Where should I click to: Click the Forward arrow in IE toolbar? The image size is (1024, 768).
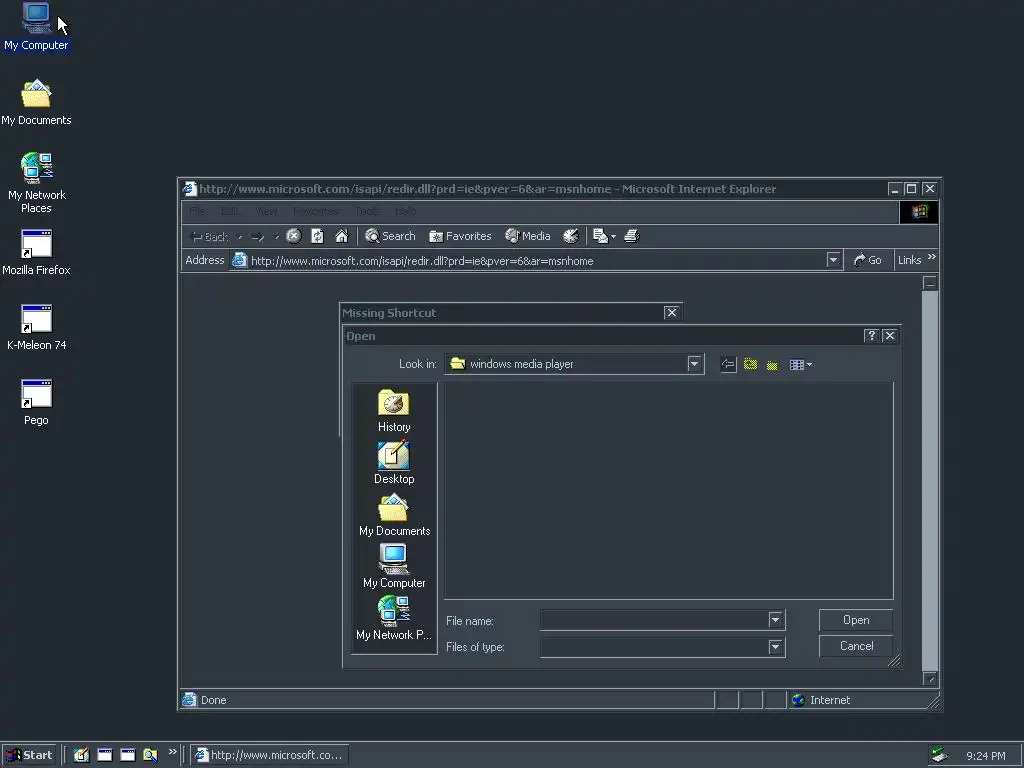pyautogui.click(x=257, y=236)
